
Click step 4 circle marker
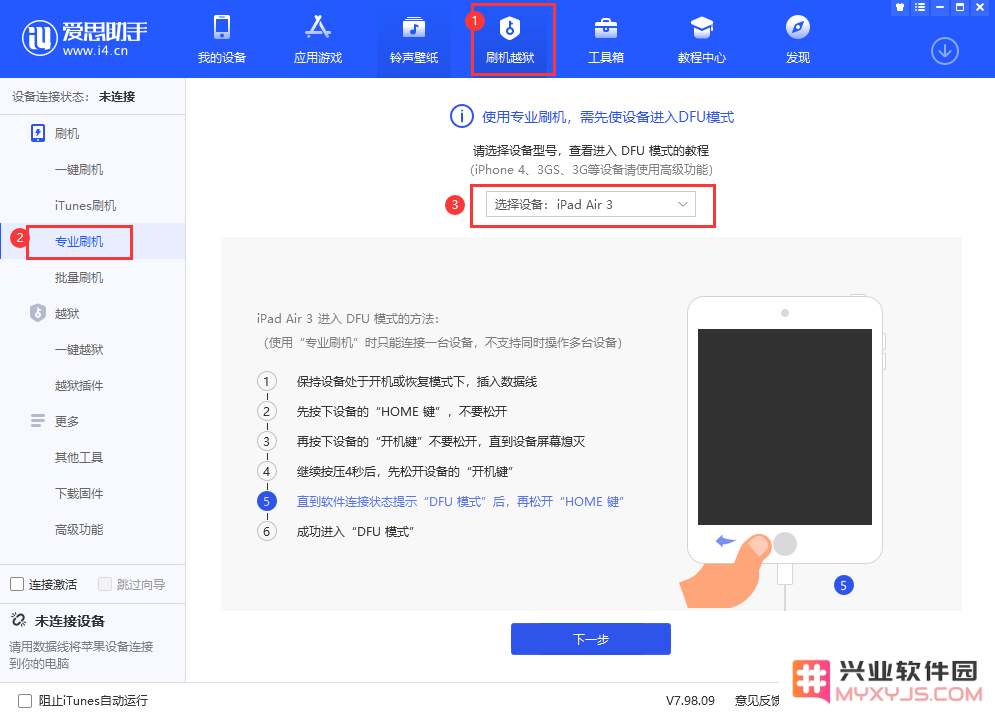[267, 472]
